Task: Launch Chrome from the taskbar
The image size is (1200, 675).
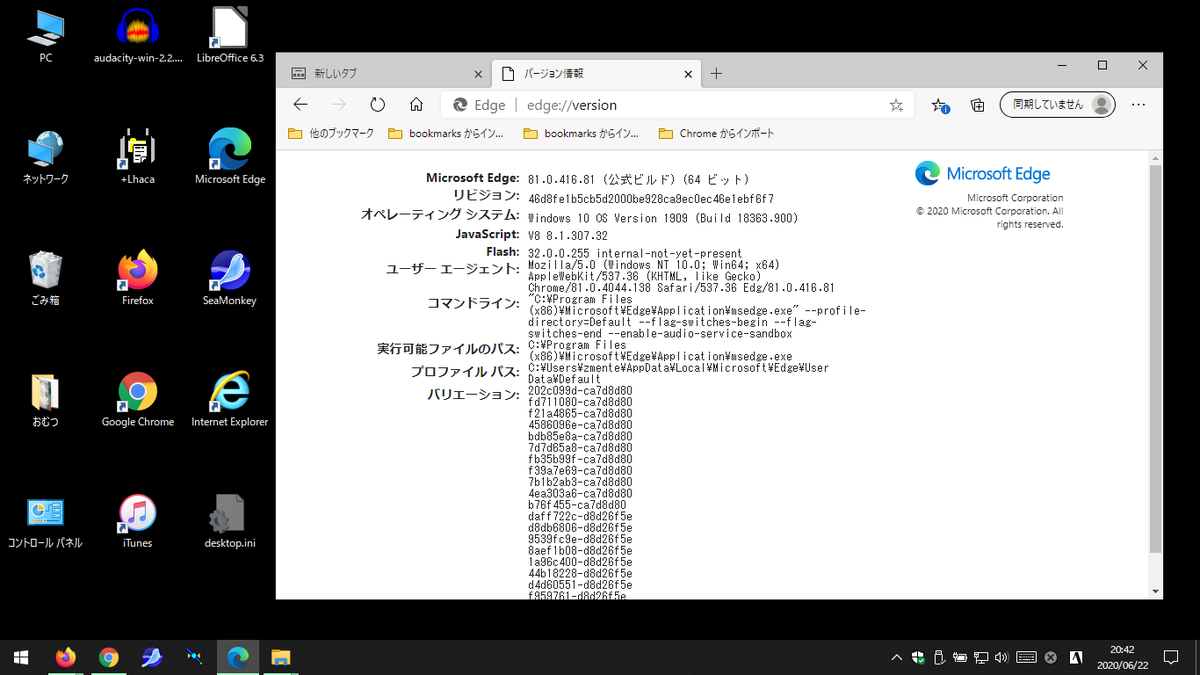Action: pos(109,657)
